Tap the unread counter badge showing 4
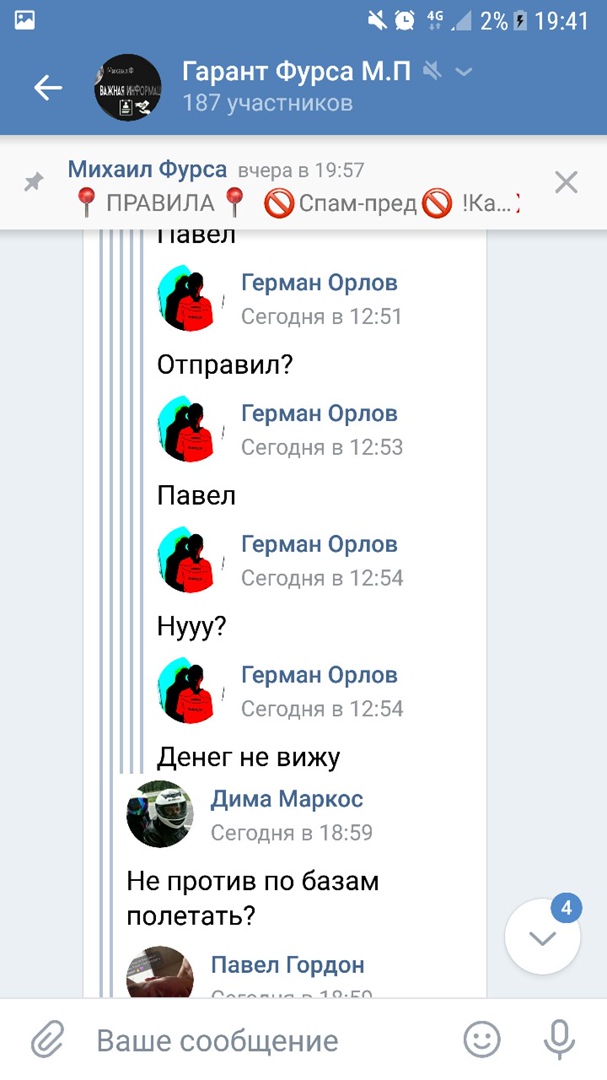This screenshot has height=1080, width=607. click(566, 908)
